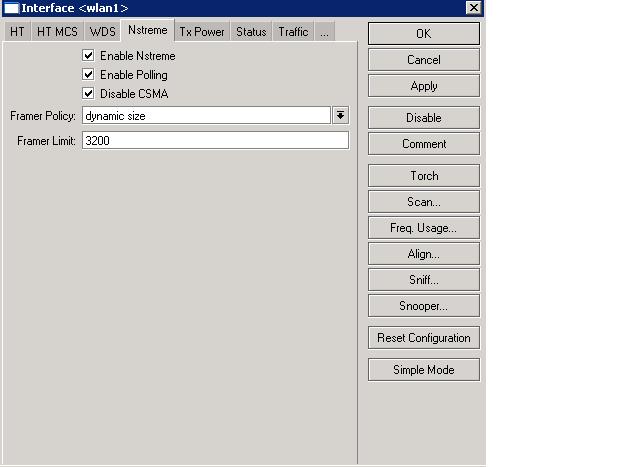The image size is (640, 467).
Task: Open Freq. Usage... window
Action: [424, 228]
